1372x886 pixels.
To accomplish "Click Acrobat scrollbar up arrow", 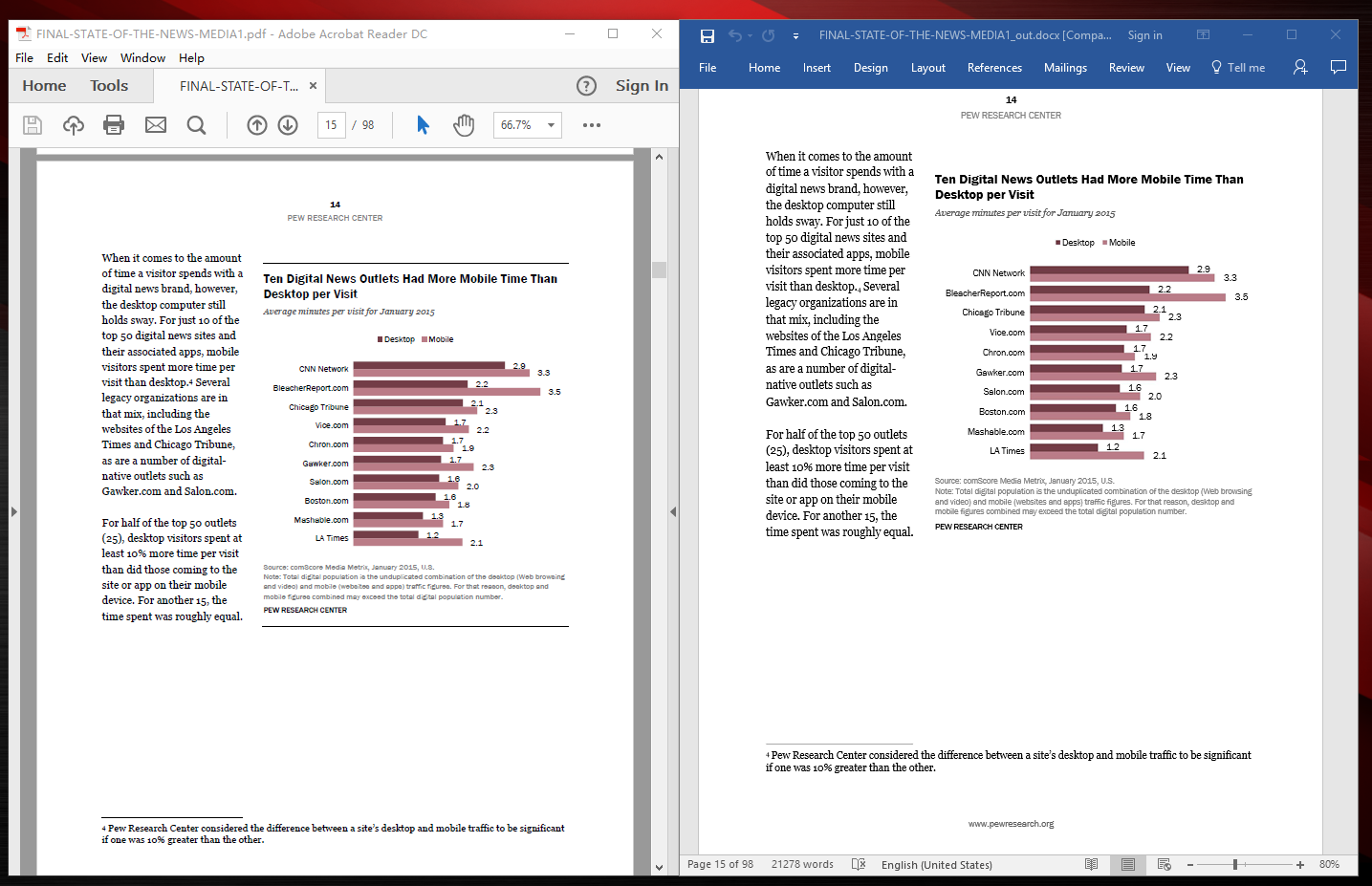I will [x=659, y=157].
